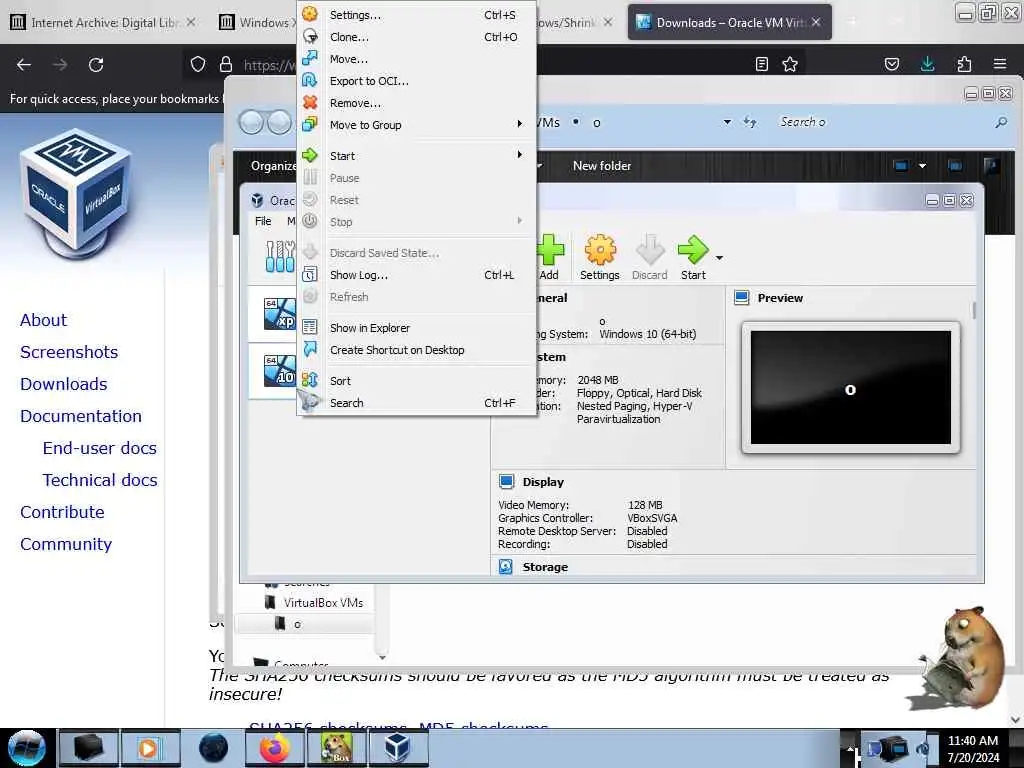Expand the Start submenu arrow

coord(520,155)
